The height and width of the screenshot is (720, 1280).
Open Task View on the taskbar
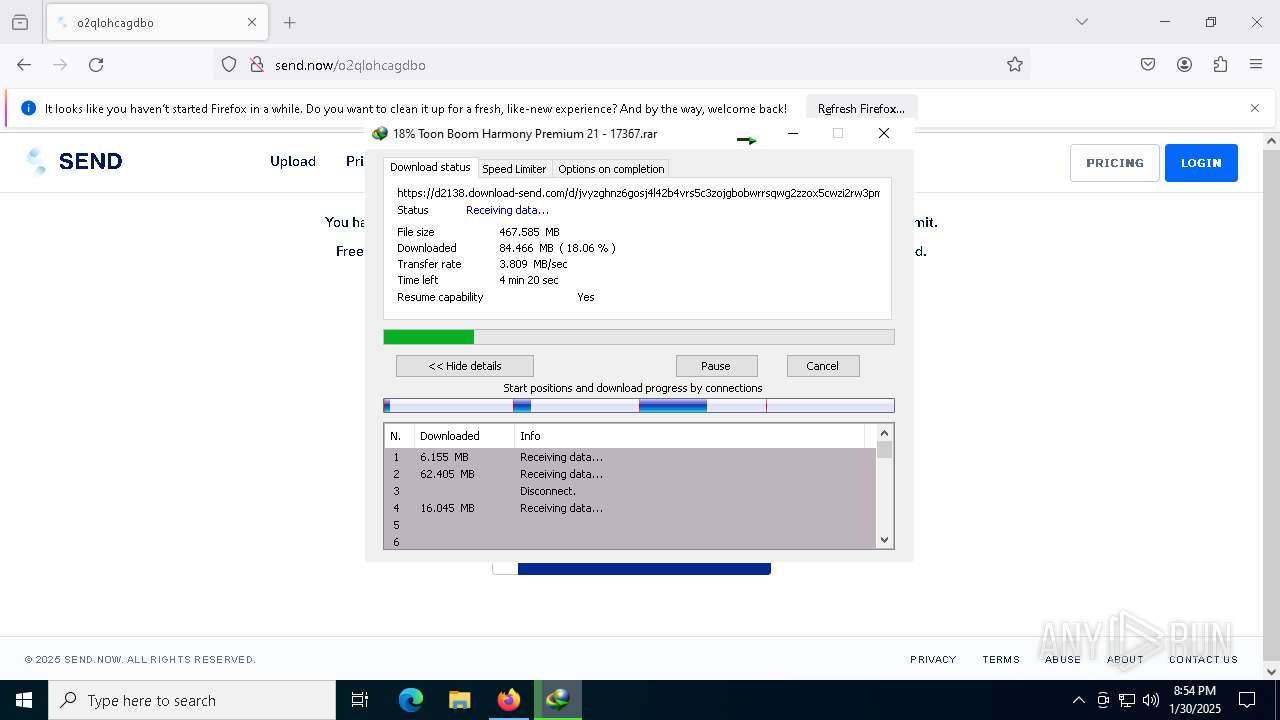click(x=360, y=700)
